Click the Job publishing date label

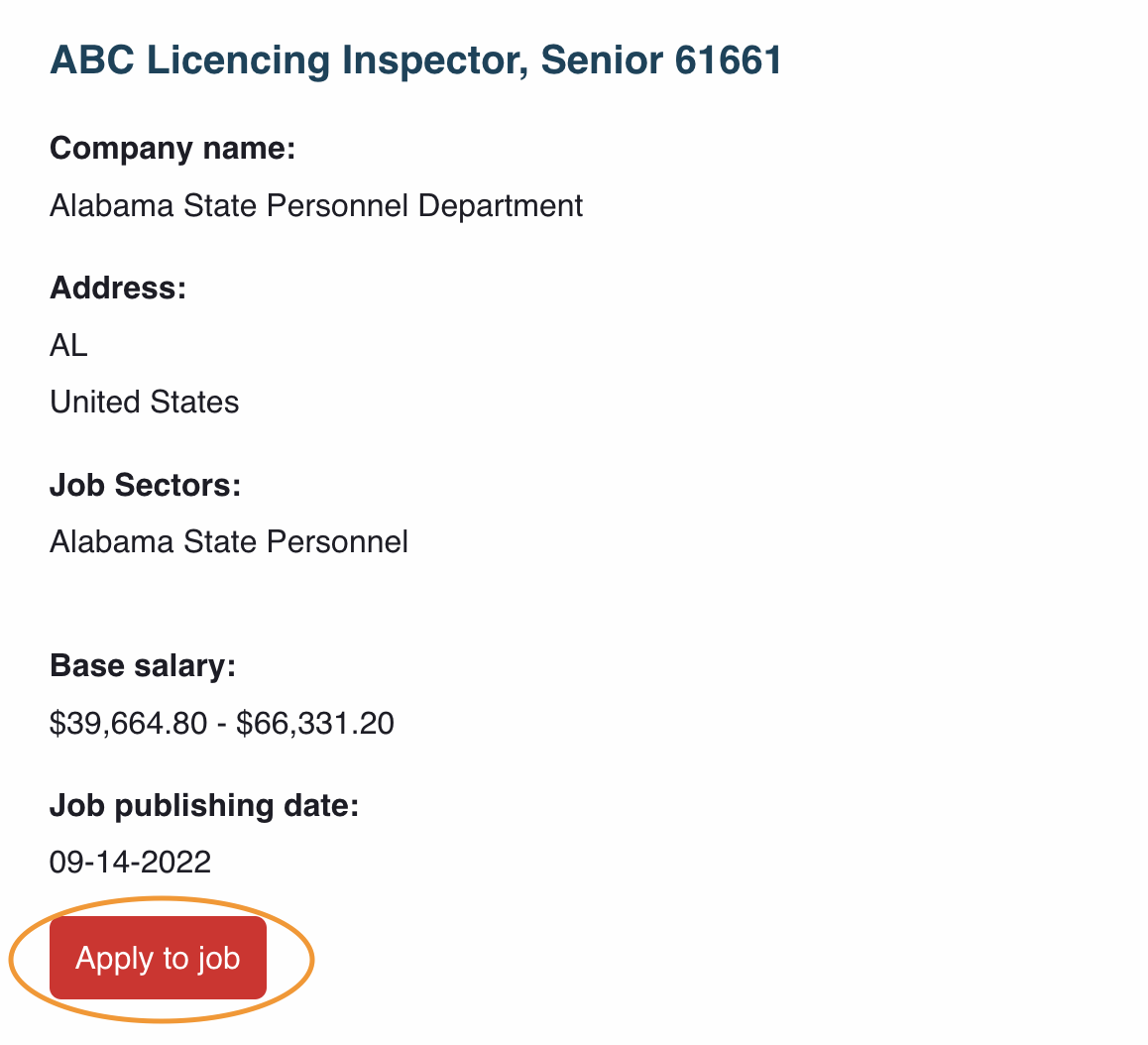point(204,806)
